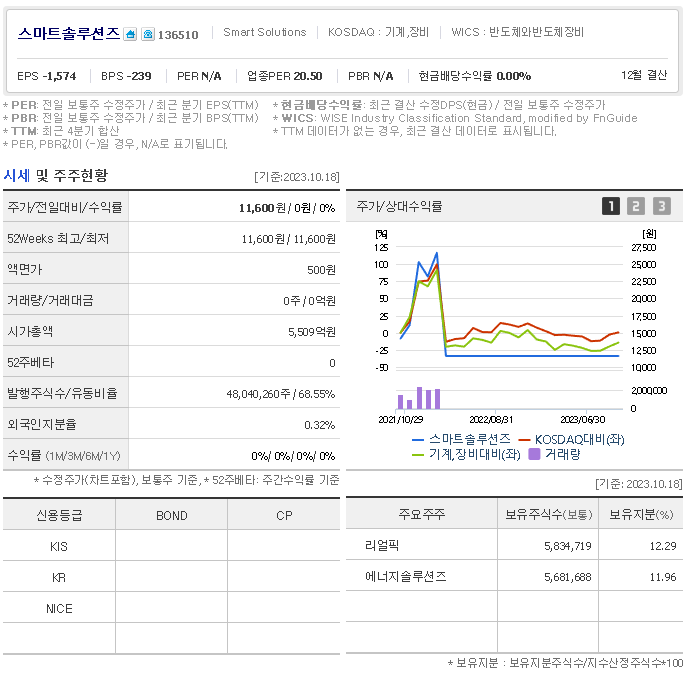Switch chart to tab 3
The image size is (693, 673).
pyautogui.click(x=662, y=206)
